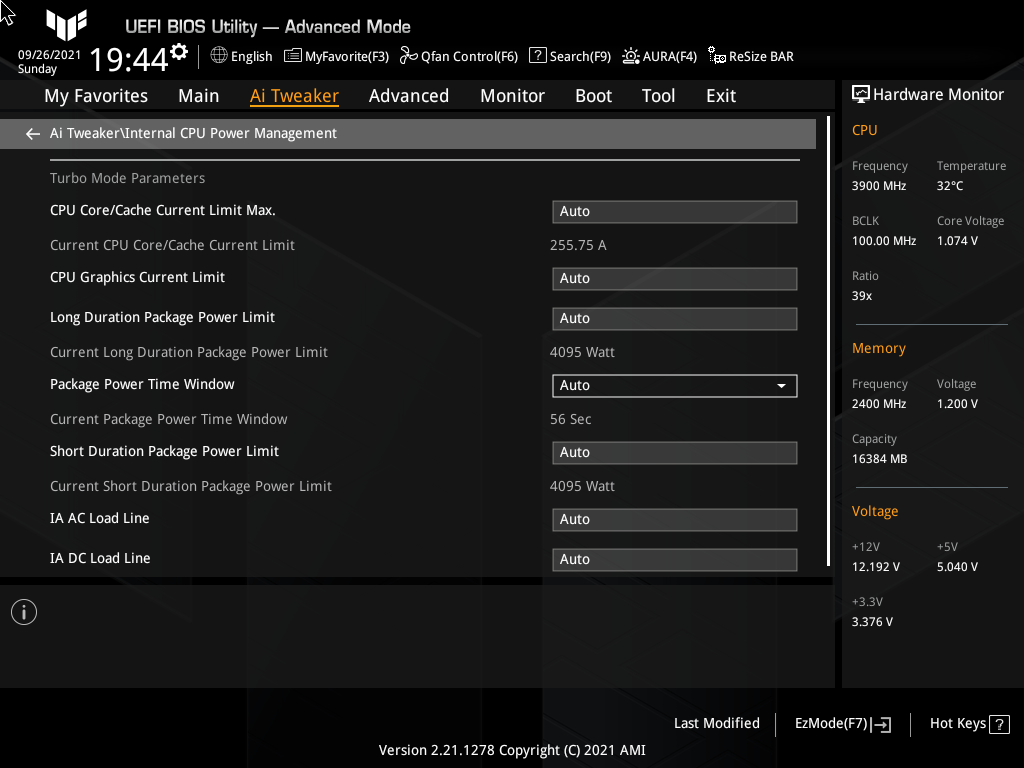This screenshot has height=768, width=1024.
Task: Open AURA lighting settings
Action: tap(659, 56)
